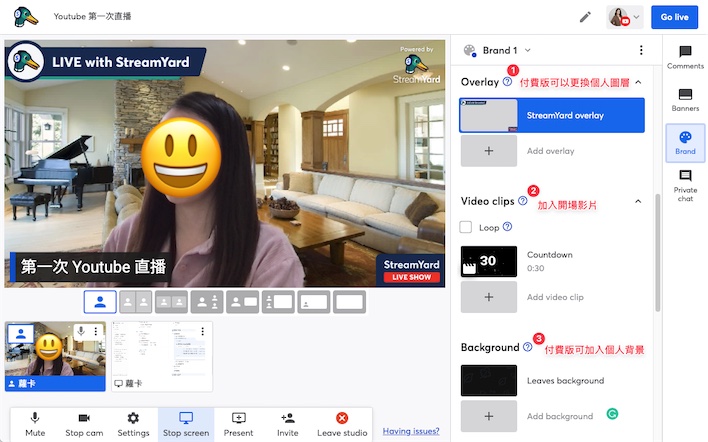Click the Add background plus button

(x=489, y=416)
